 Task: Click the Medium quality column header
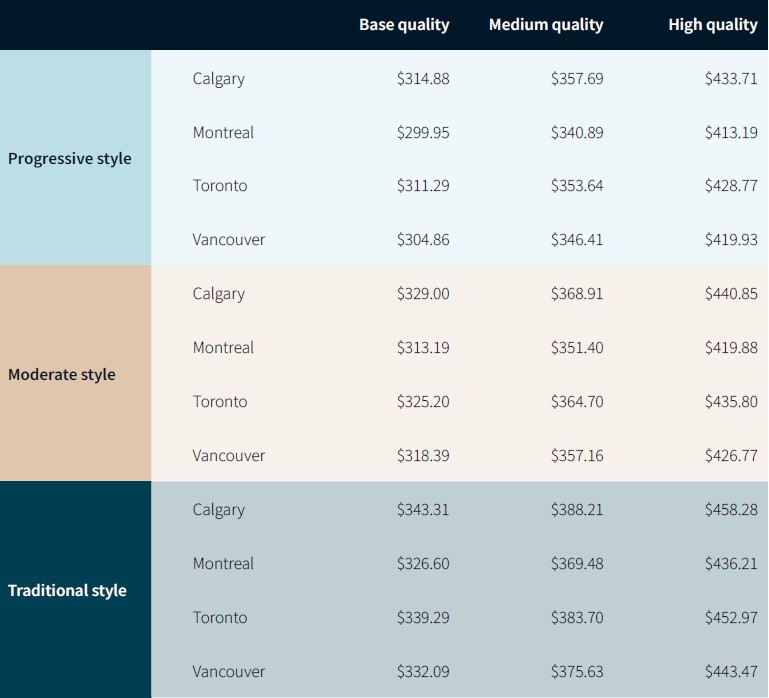pos(546,25)
